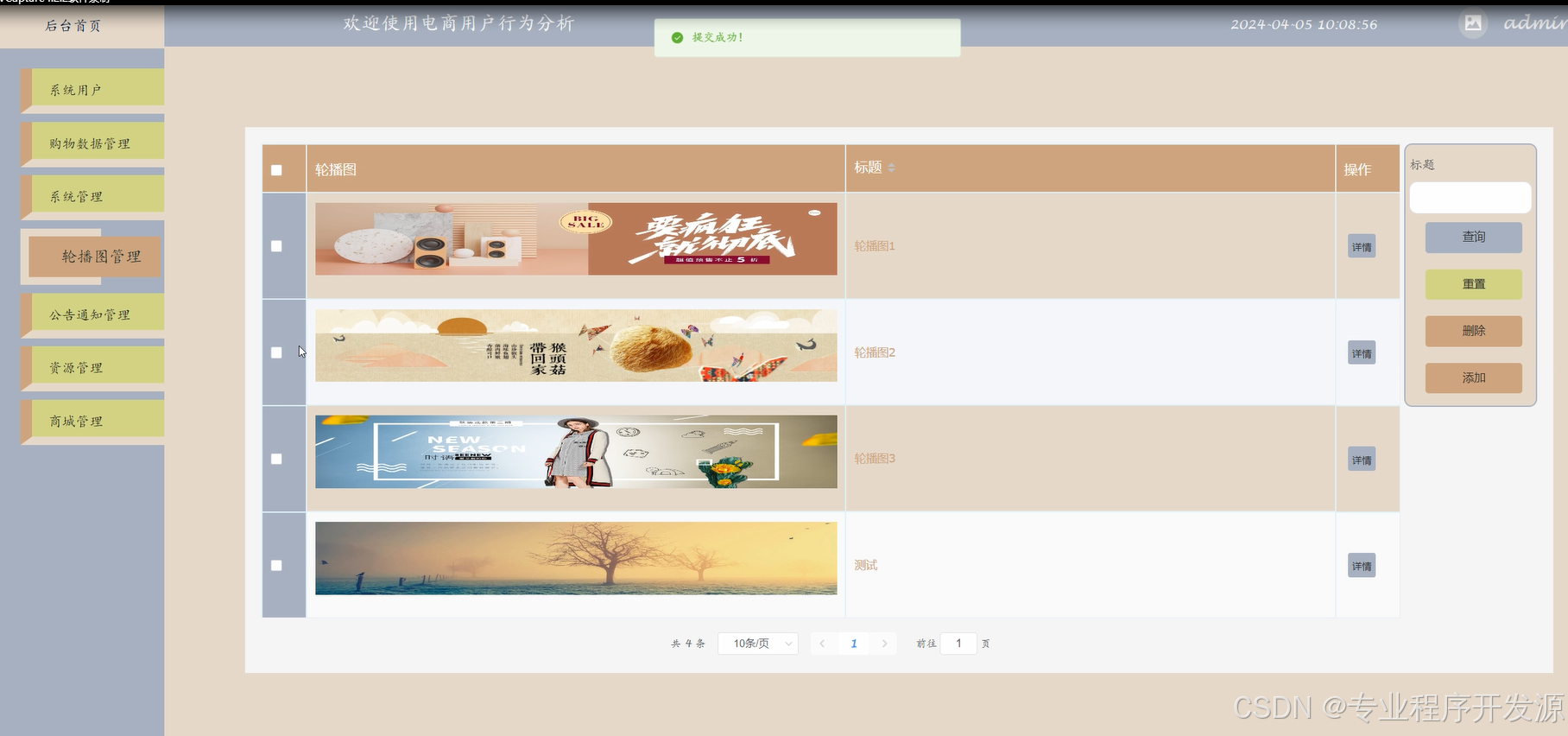Viewport: 1568px width, 736px height.
Task: Focus the 标题 search input field
Action: point(1470,197)
